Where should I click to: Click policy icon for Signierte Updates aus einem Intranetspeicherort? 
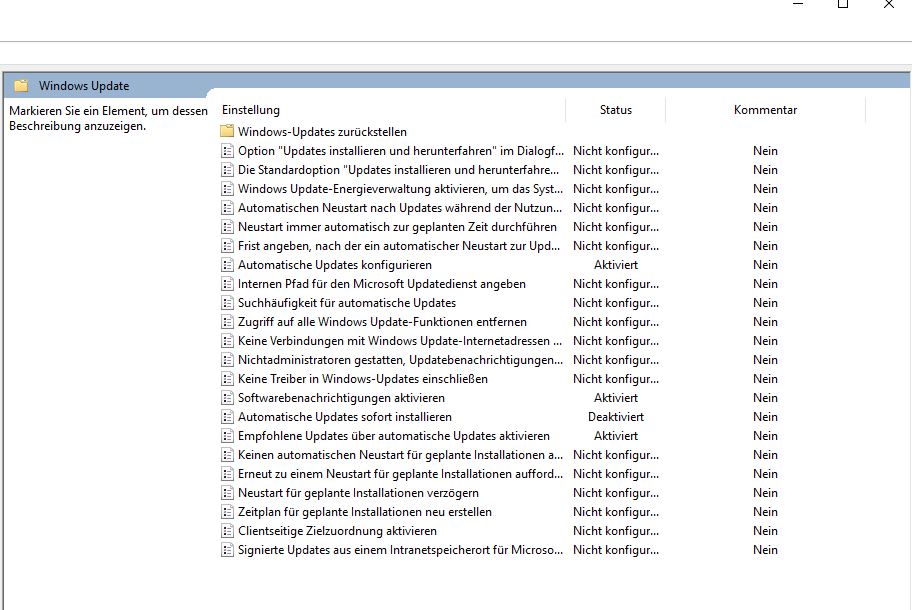coord(227,550)
